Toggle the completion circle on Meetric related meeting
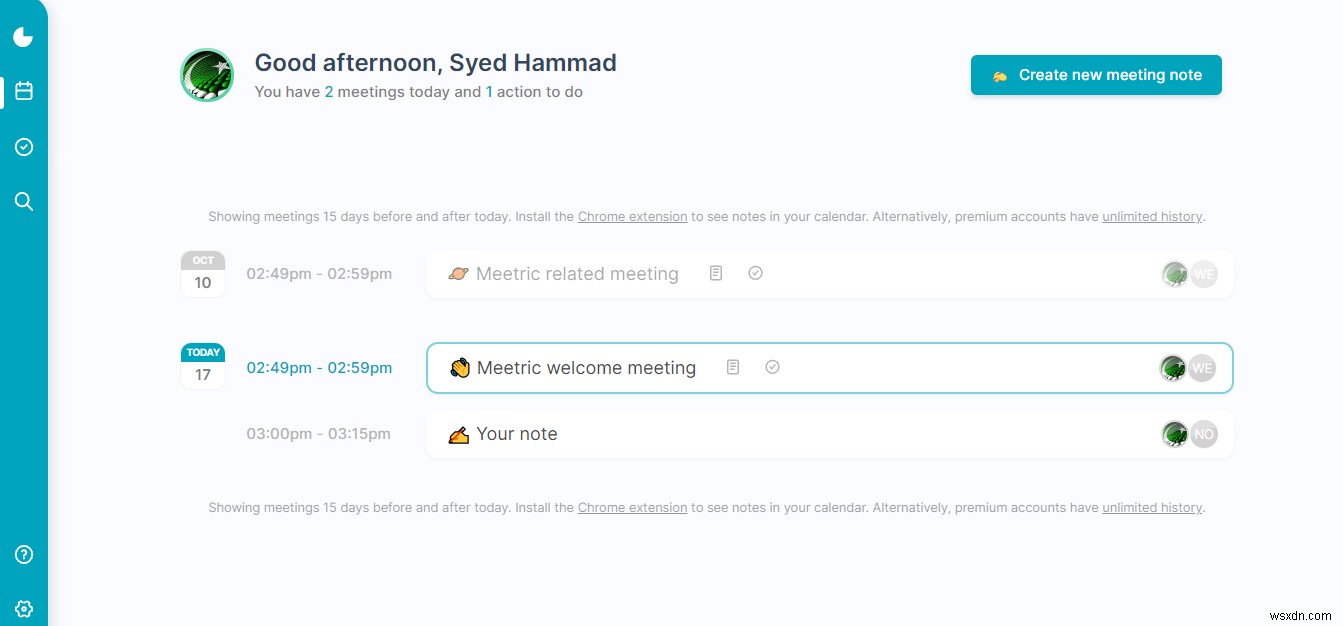Image resolution: width=1343 pixels, height=626 pixels. coord(756,272)
